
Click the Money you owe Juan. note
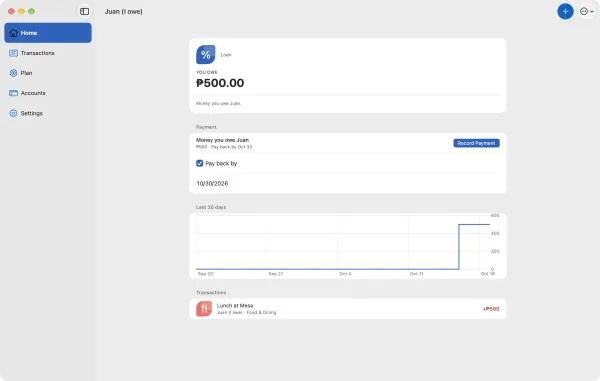218,103
